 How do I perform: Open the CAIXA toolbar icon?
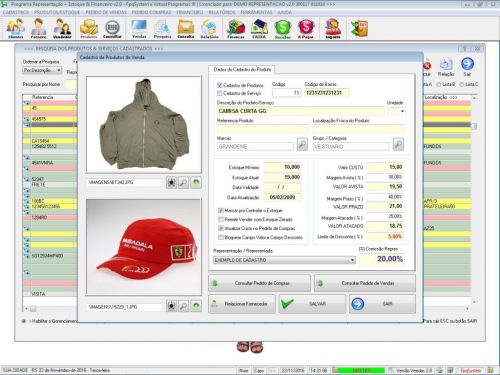coord(259,28)
